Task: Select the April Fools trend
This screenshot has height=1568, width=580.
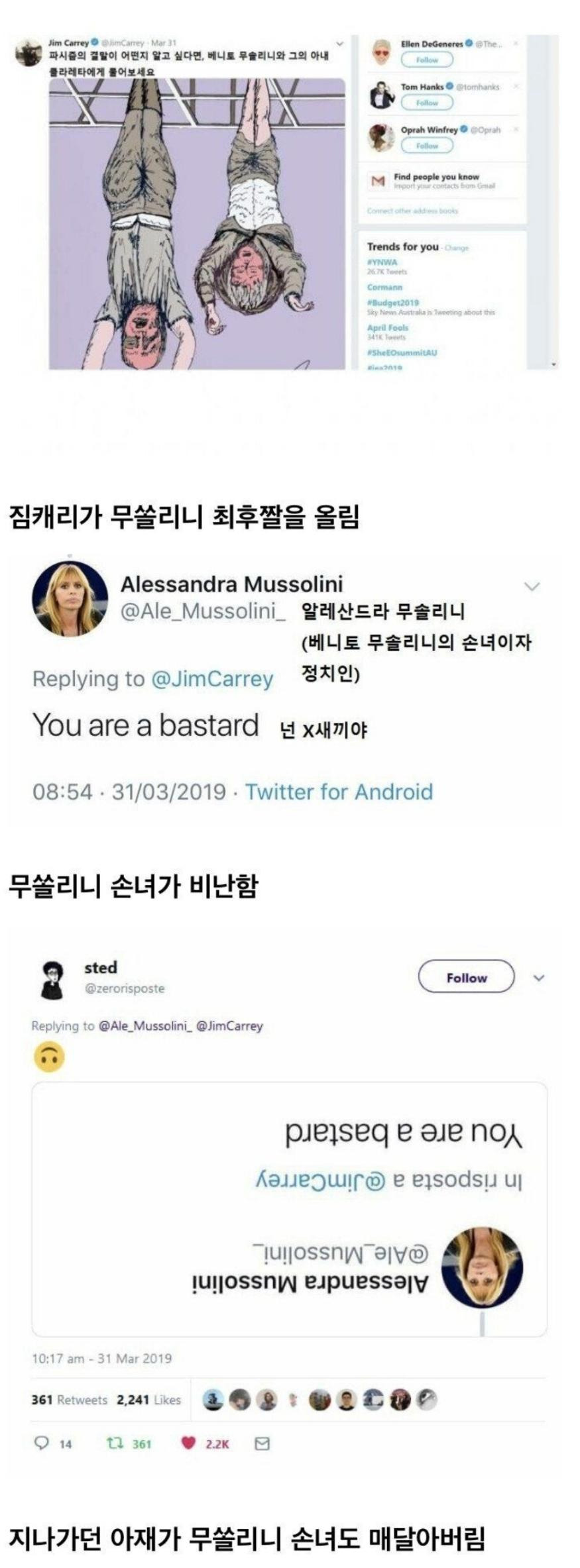Action: [388, 328]
